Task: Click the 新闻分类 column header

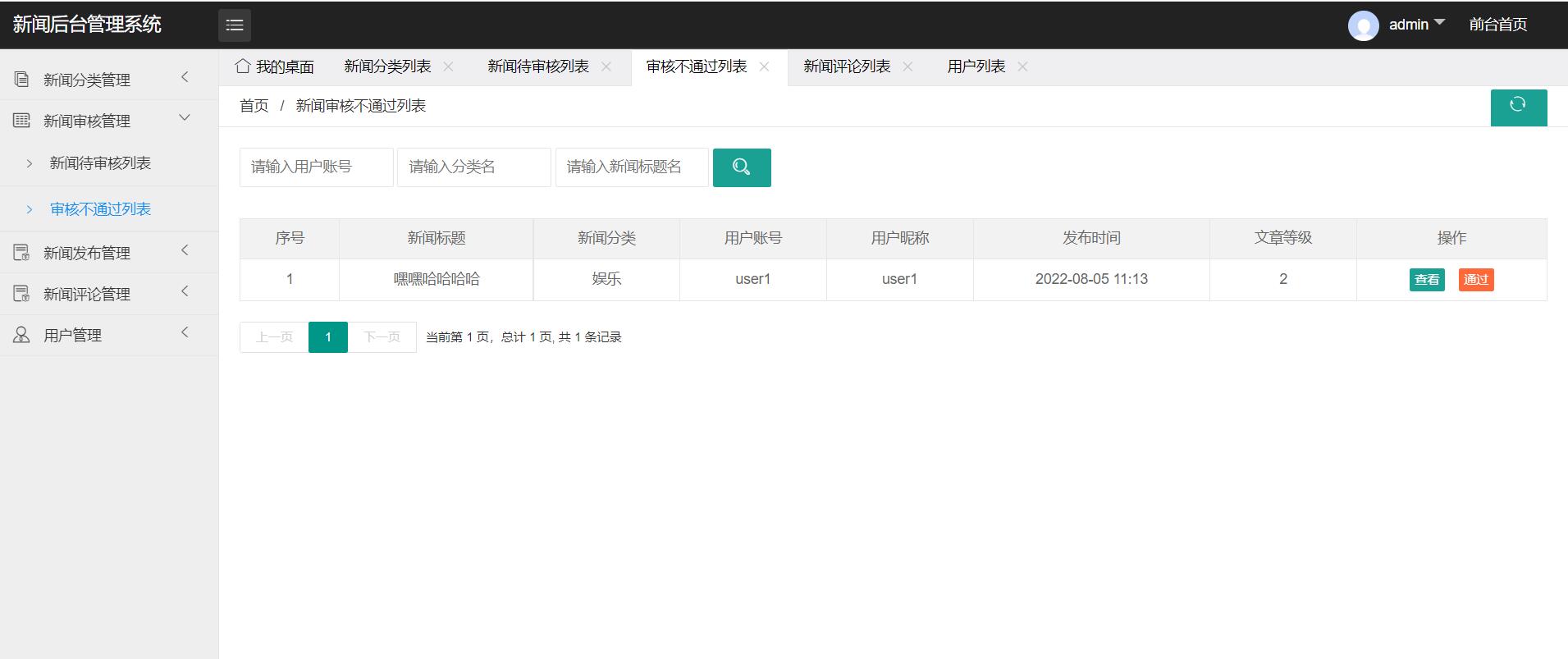Action: tap(606, 238)
